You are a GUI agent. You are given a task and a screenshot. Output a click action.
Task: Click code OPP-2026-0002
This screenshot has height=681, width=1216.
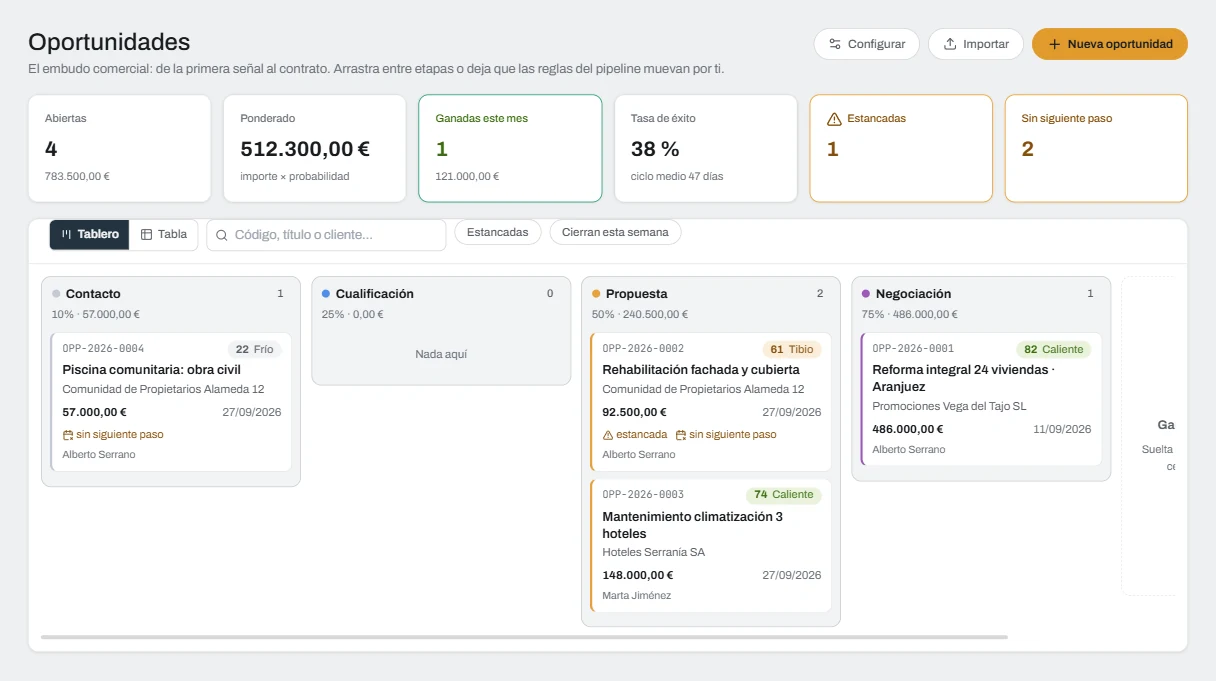643,349
